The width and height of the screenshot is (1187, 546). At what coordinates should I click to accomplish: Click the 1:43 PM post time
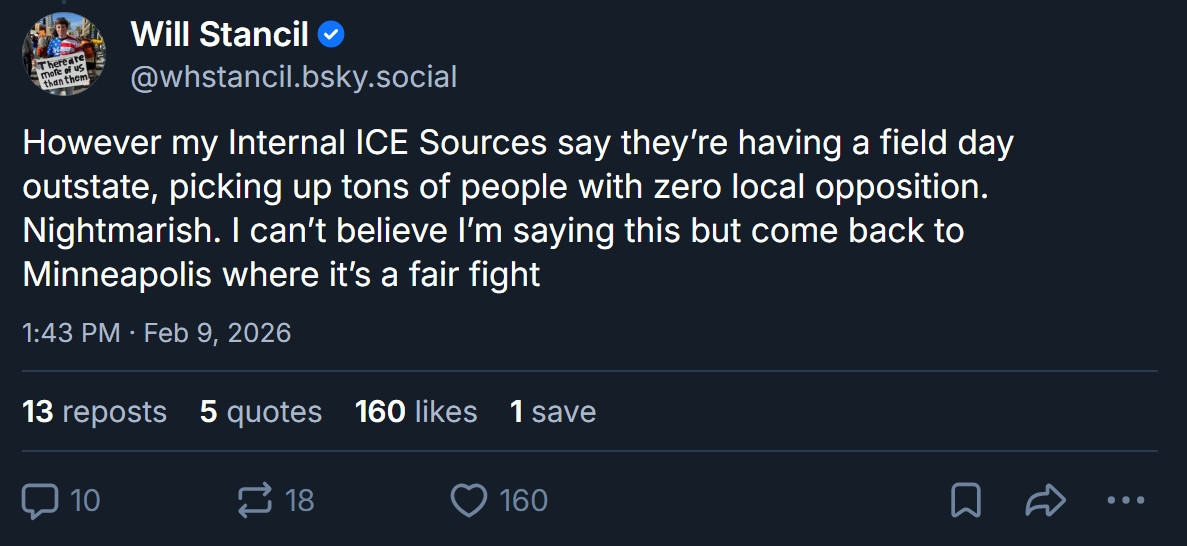point(71,332)
